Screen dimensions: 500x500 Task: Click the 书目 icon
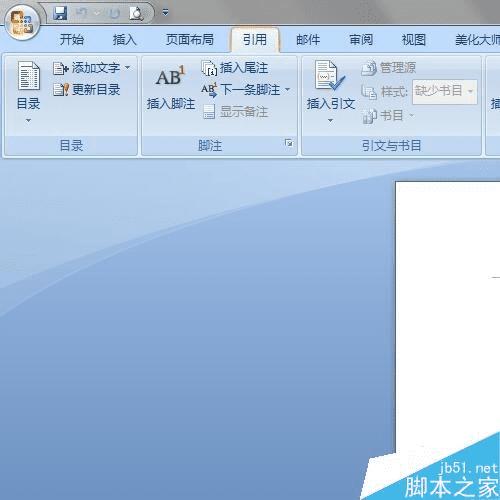[x=369, y=116]
